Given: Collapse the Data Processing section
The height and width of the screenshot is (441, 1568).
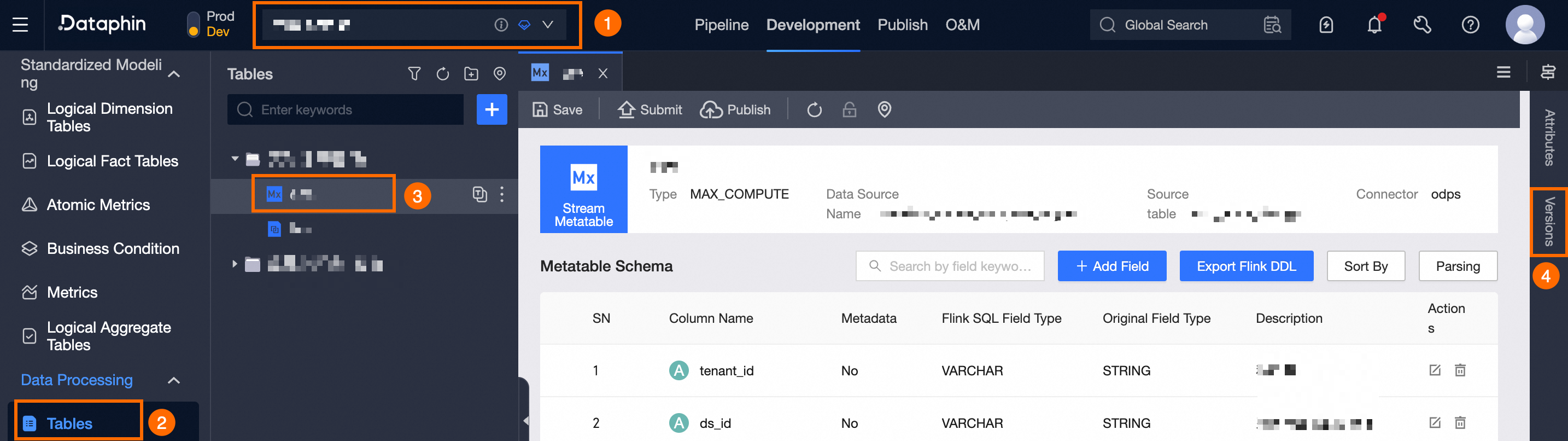Looking at the screenshot, I should (x=173, y=380).
